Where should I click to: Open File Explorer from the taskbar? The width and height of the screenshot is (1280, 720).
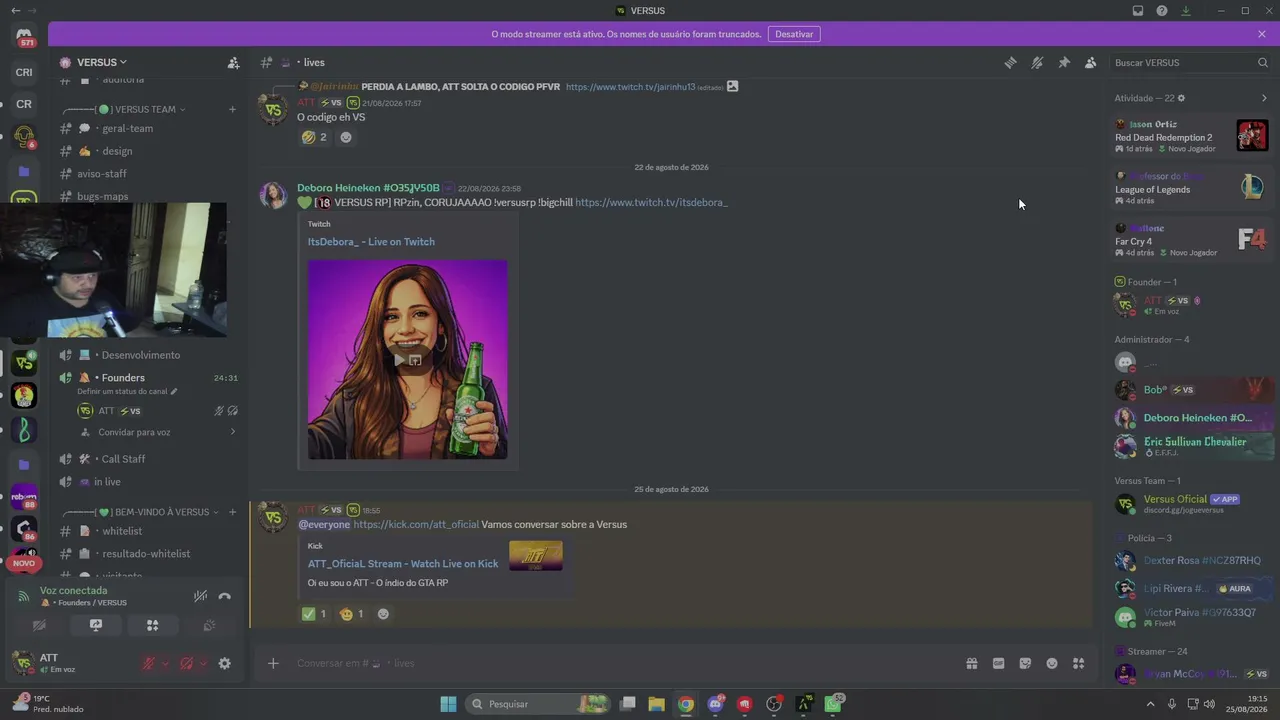[656, 704]
